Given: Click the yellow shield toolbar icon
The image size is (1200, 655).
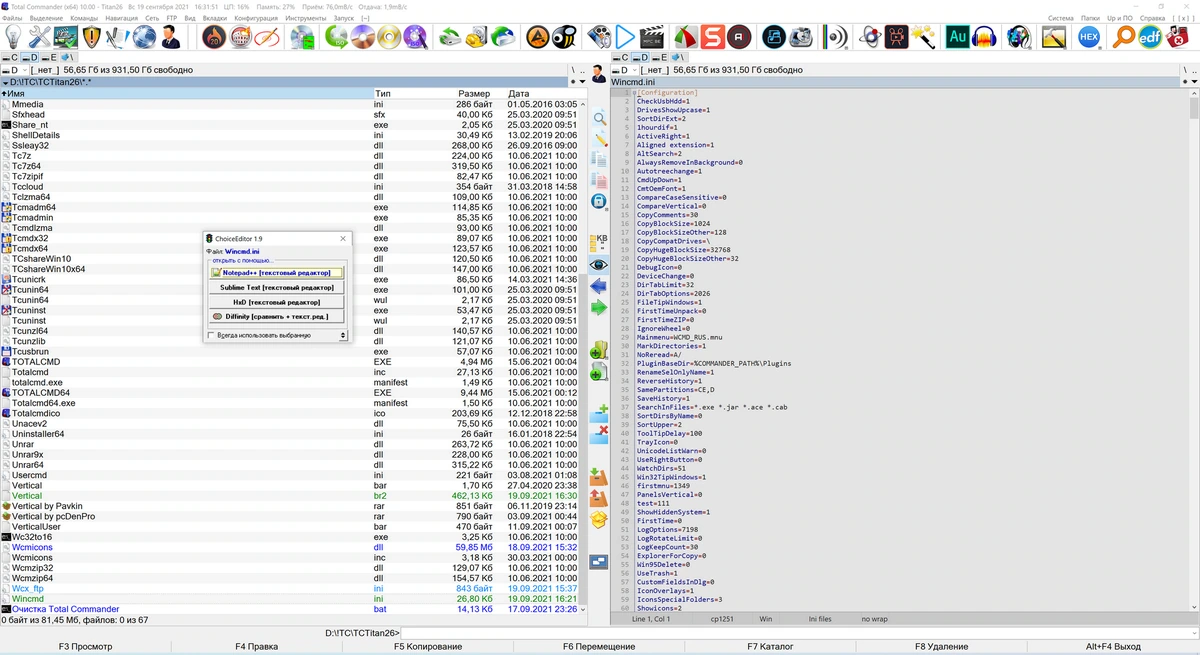Looking at the screenshot, I should 92,38.
